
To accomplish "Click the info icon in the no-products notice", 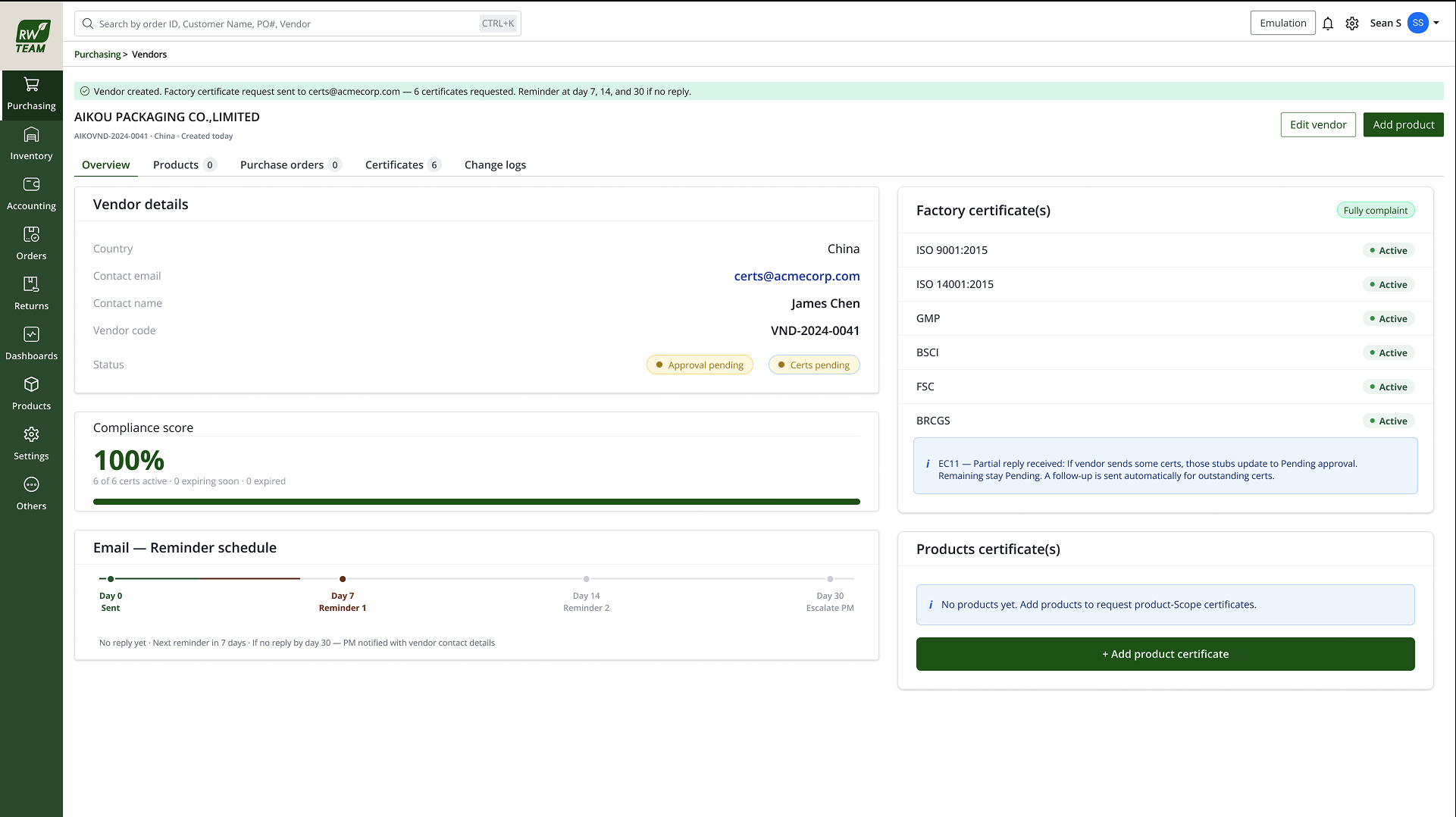I will [931, 605].
